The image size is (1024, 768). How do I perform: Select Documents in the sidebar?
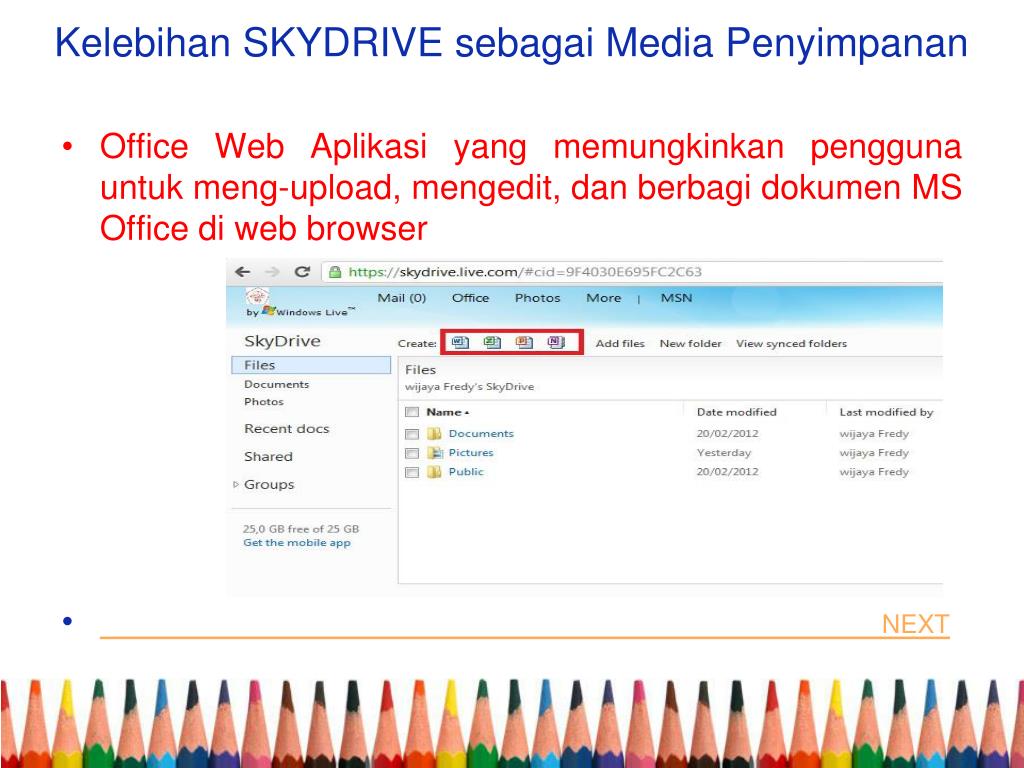click(x=276, y=385)
